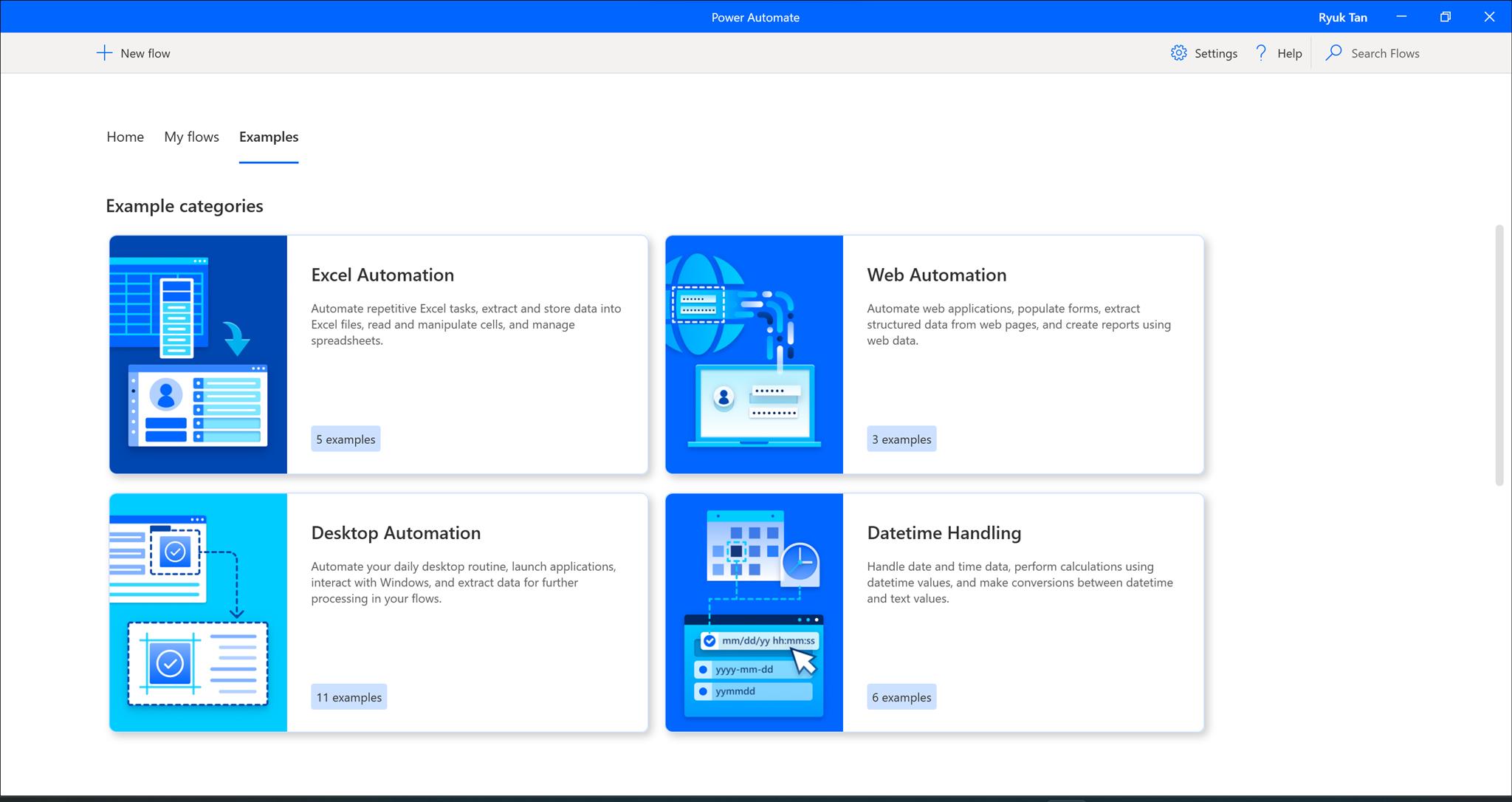Click the Excel Automation title
The height and width of the screenshot is (802, 1512).
[x=382, y=275]
